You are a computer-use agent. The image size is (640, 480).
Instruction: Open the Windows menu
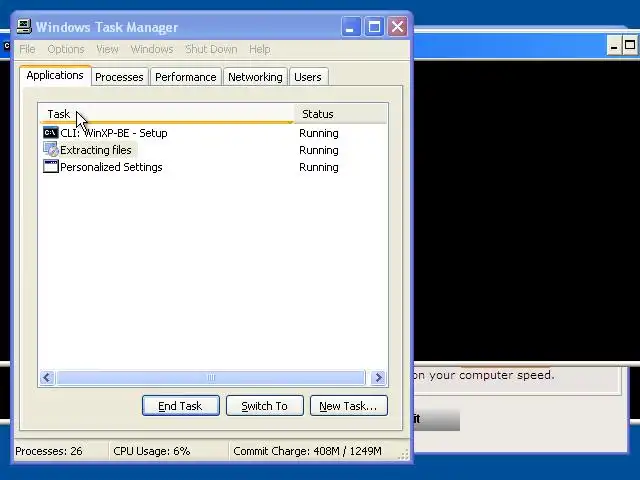152,49
